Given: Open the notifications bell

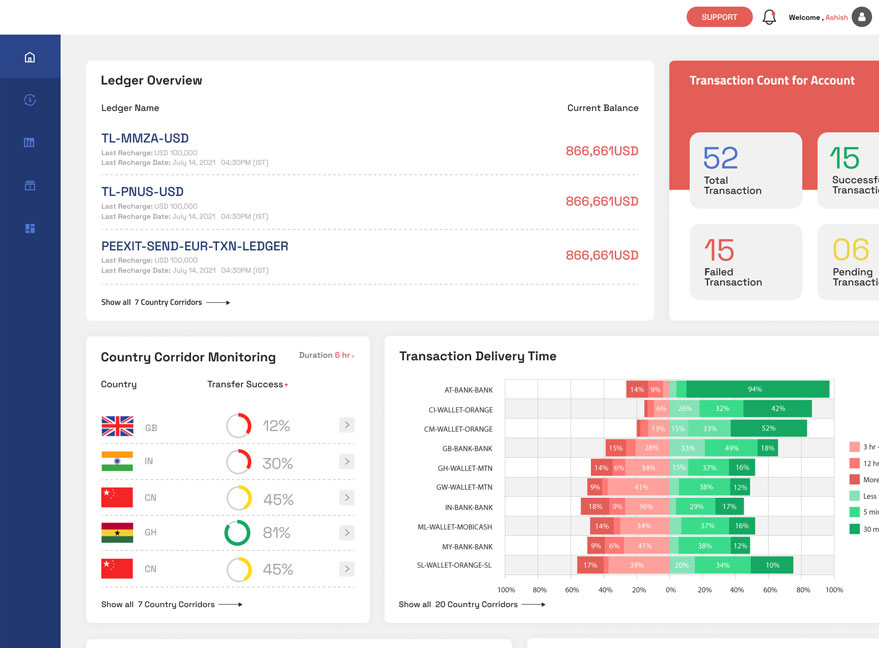Looking at the screenshot, I should click(769, 17).
